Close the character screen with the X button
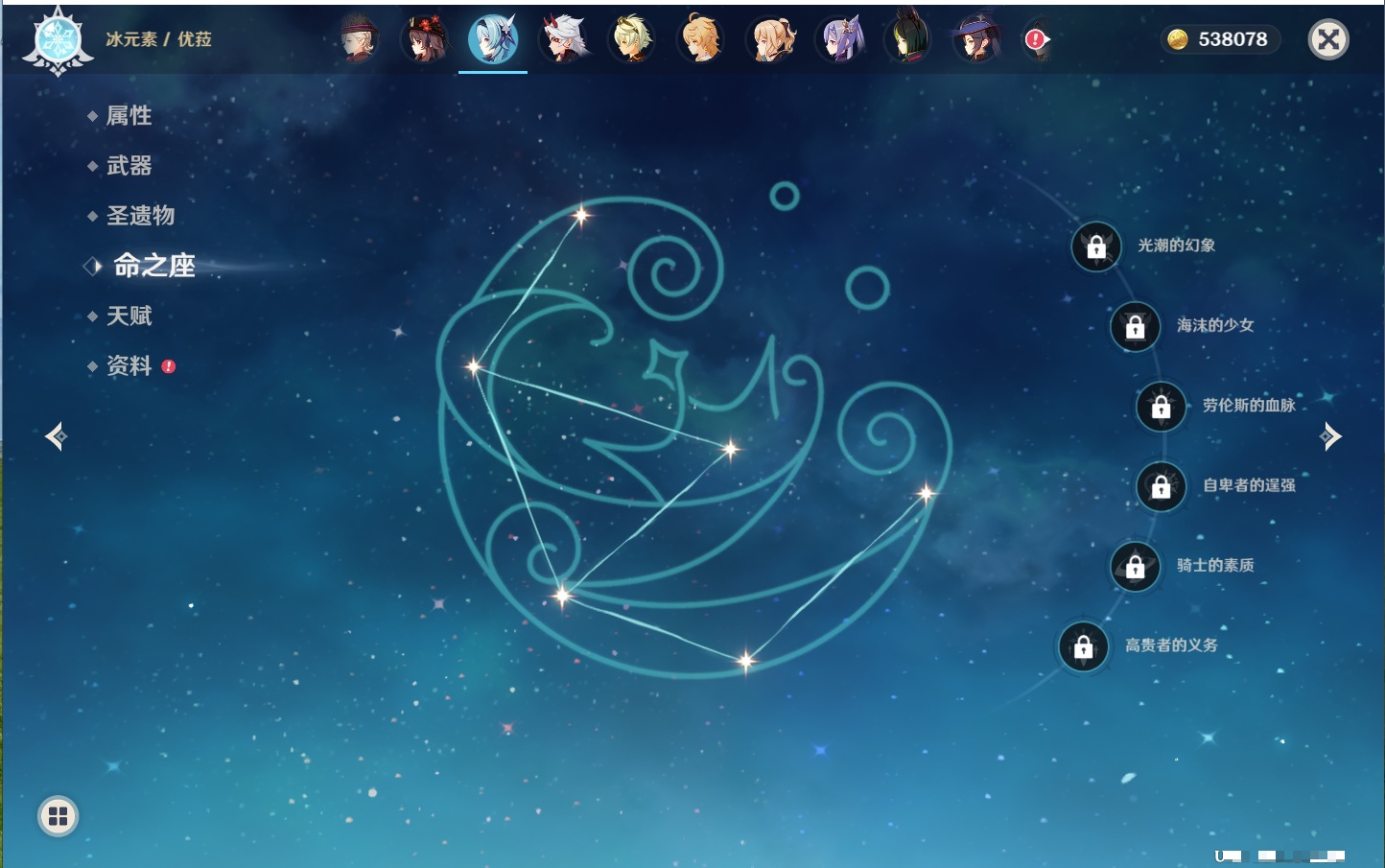The width and height of the screenshot is (1385, 868). point(1328,39)
